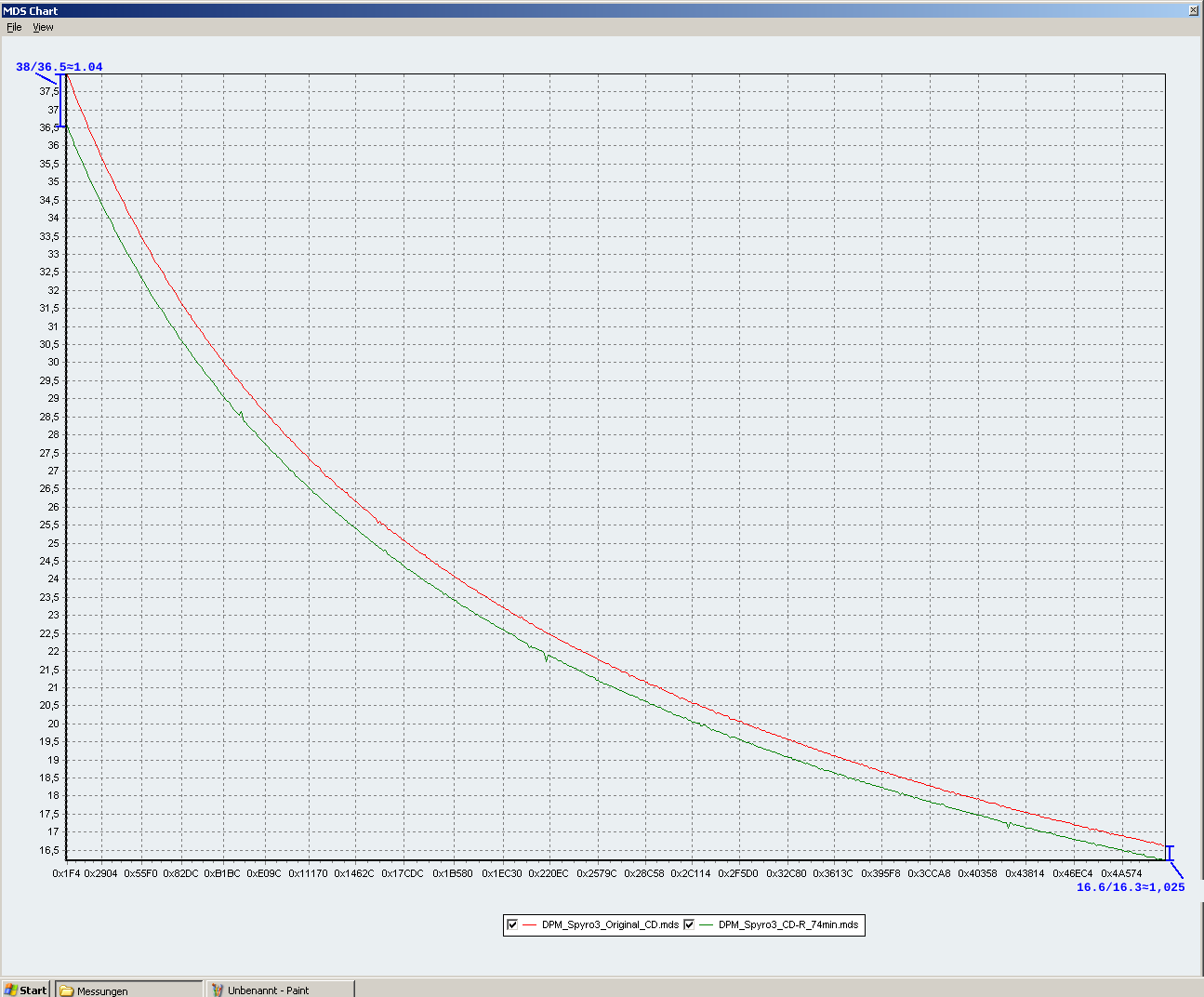Screen dimensions: 1204x997
Task: Click the Windows logo on Start button
Action: click(x=11, y=990)
